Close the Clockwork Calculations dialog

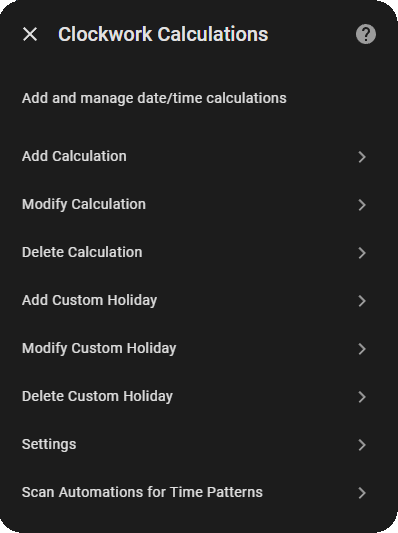click(x=30, y=34)
